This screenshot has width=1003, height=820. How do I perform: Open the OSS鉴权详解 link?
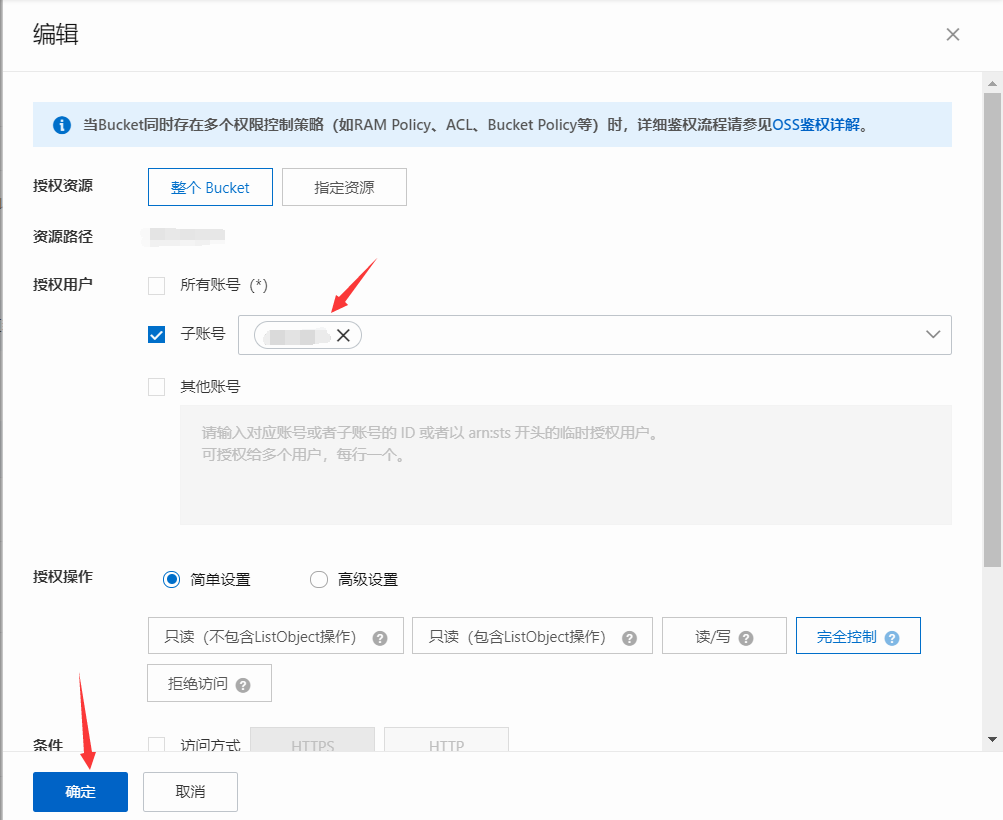816,125
